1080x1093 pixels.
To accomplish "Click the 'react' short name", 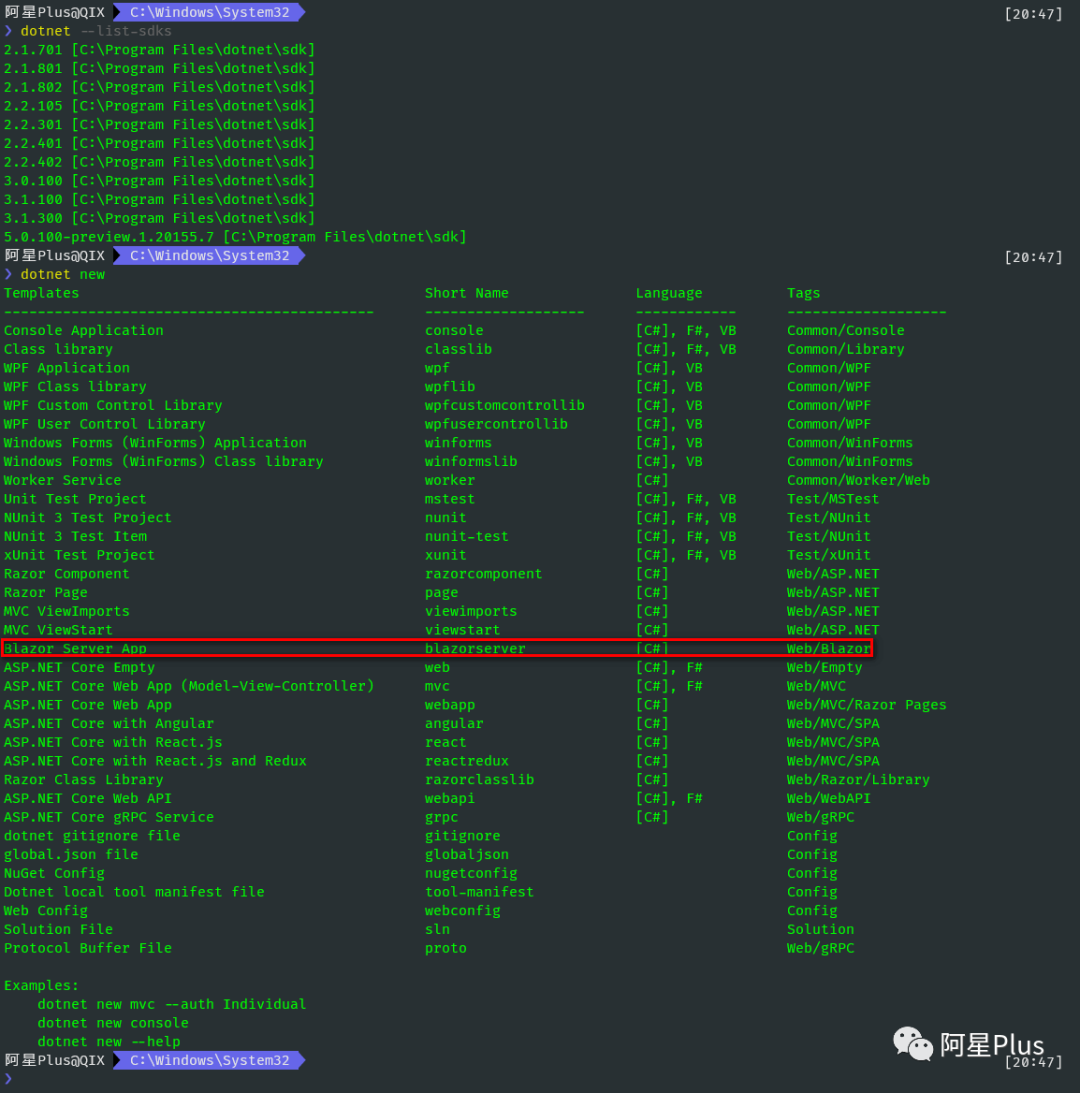I will (446, 742).
